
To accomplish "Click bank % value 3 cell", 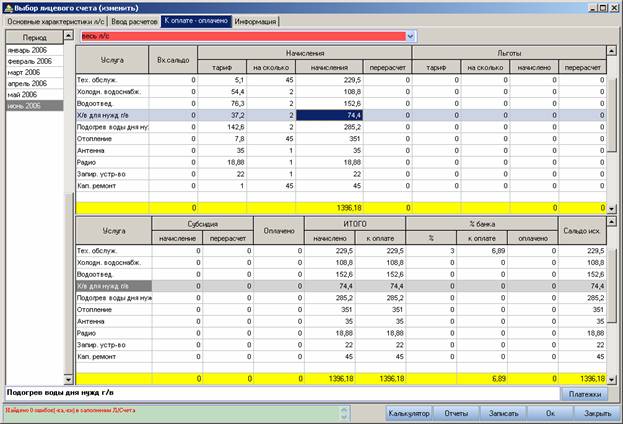I will 431,251.
